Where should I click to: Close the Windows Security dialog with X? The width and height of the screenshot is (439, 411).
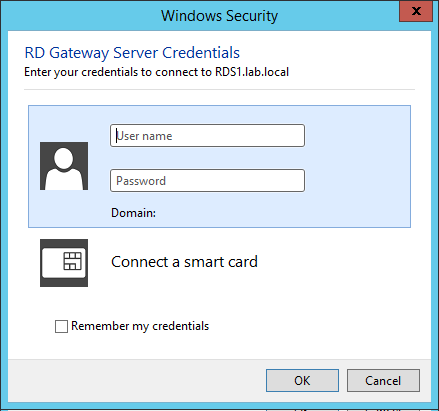(416, 11)
